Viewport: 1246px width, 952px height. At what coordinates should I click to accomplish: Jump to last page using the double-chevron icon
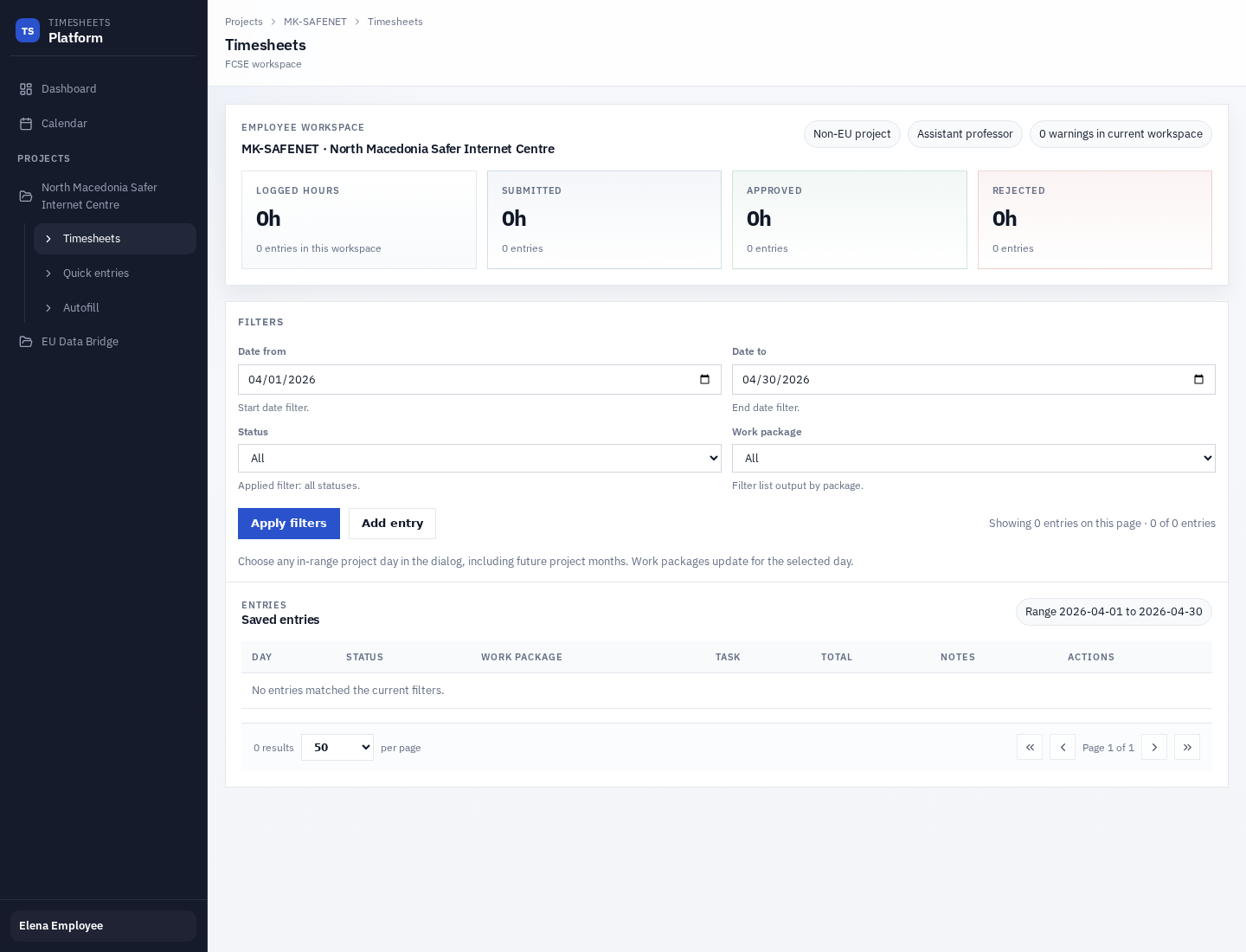click(x=1187, y=747)
